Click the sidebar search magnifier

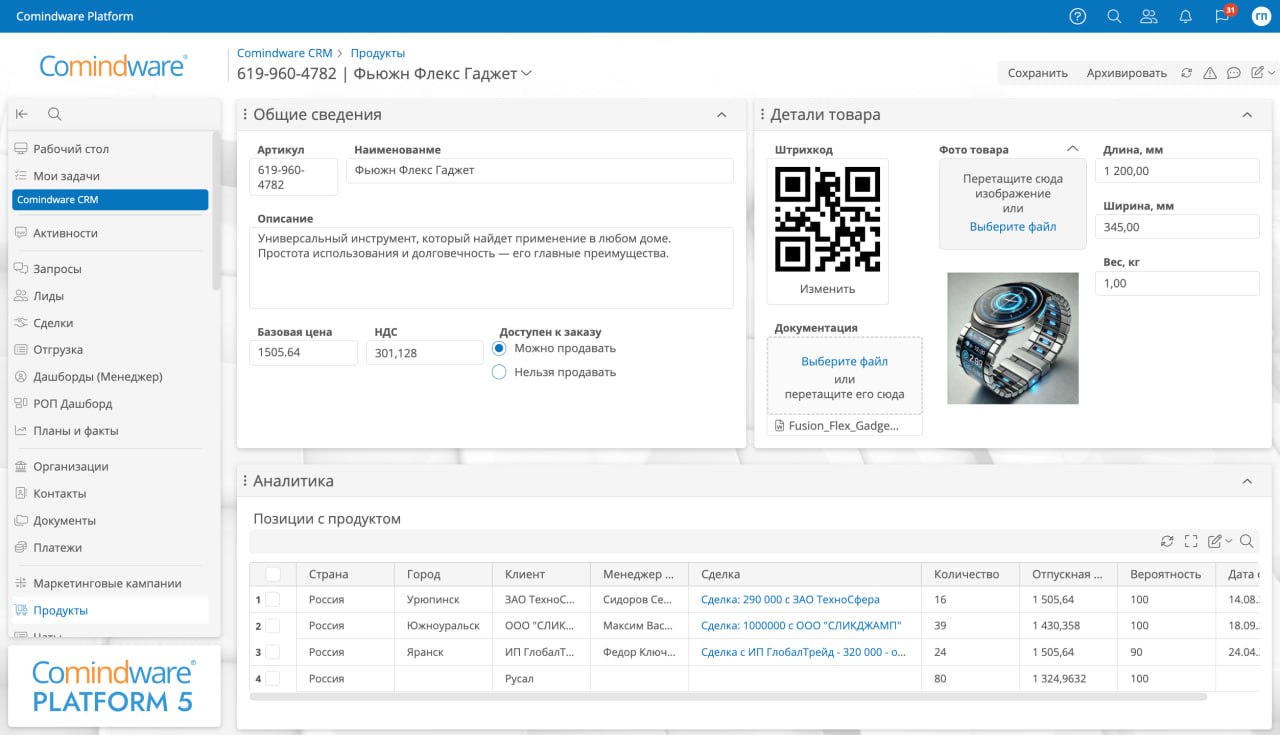click(55, 114)
